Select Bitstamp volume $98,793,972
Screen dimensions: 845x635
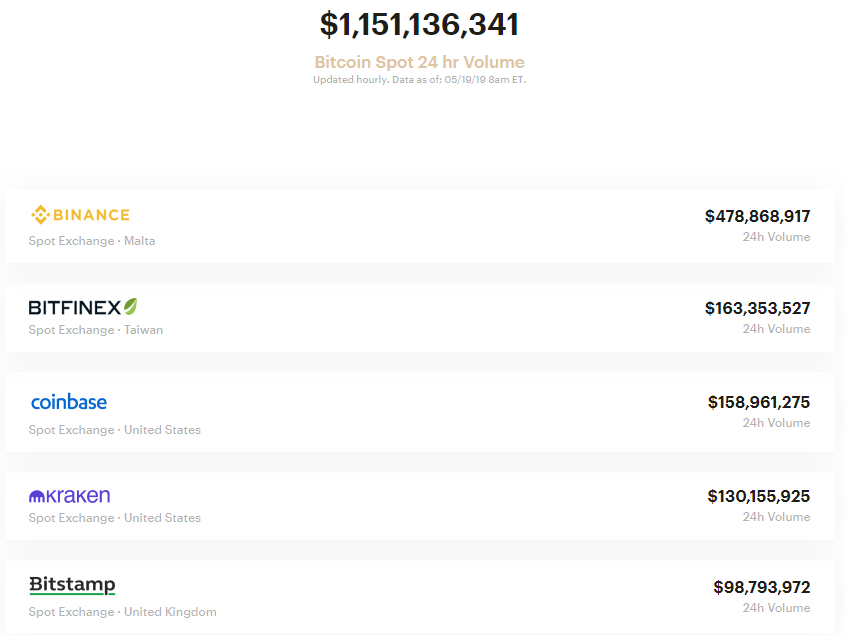click(761, 587)
